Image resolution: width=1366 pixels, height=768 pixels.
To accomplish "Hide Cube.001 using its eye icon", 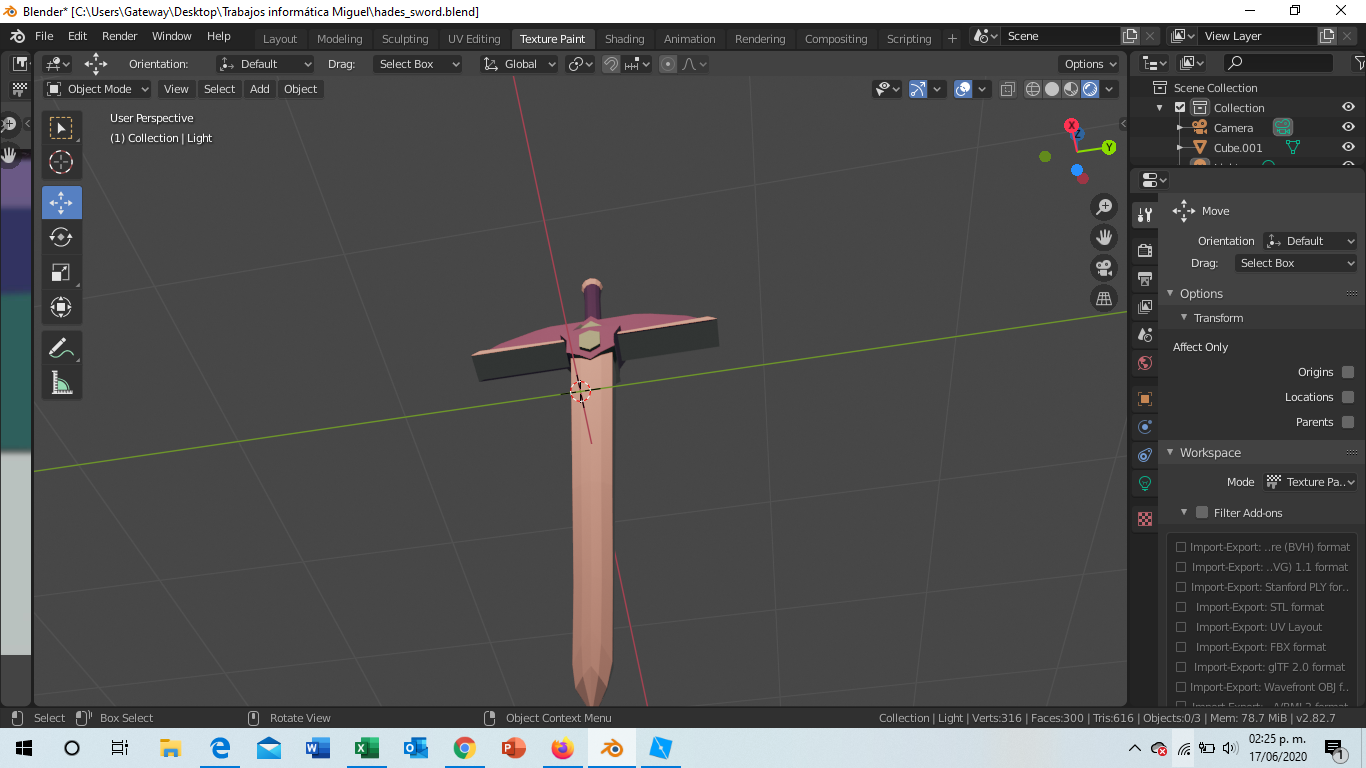I will click(1348, 148).
